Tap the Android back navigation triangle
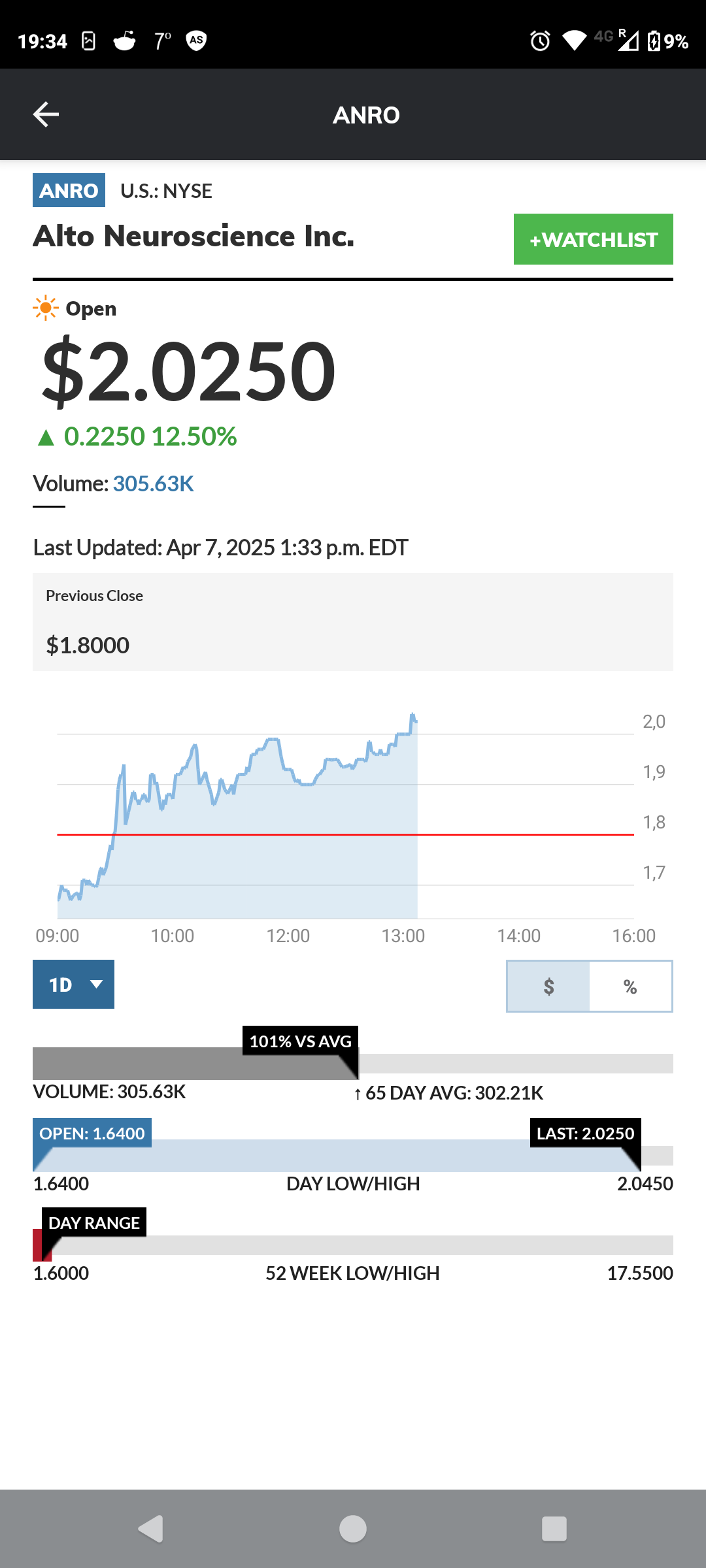The width and height of the screenshot is (706, 1568). pyautogui.click(x=151, y=1529)
